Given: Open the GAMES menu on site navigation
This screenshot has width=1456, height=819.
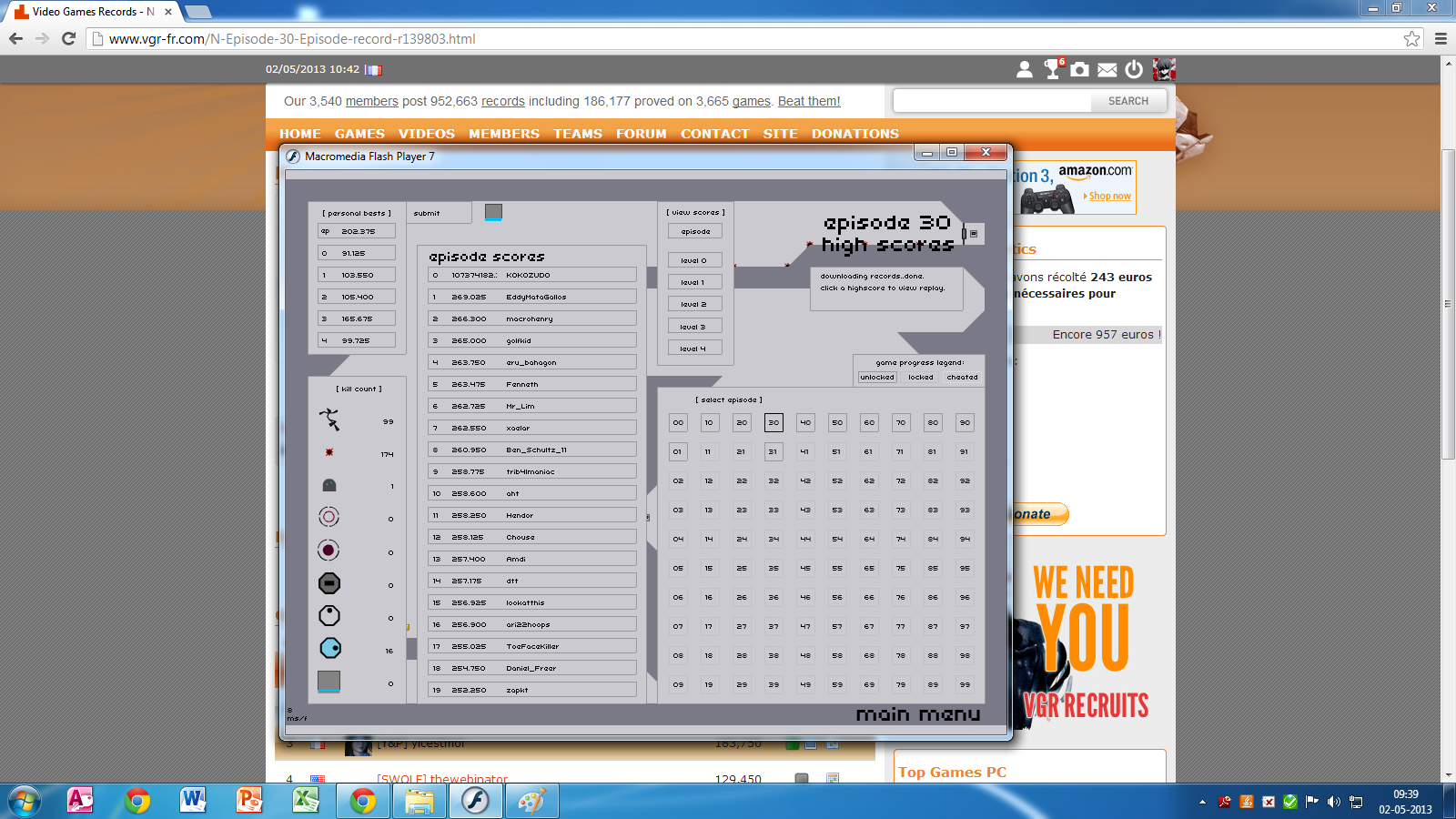Looking at the screenshot, I should [359, 134].
